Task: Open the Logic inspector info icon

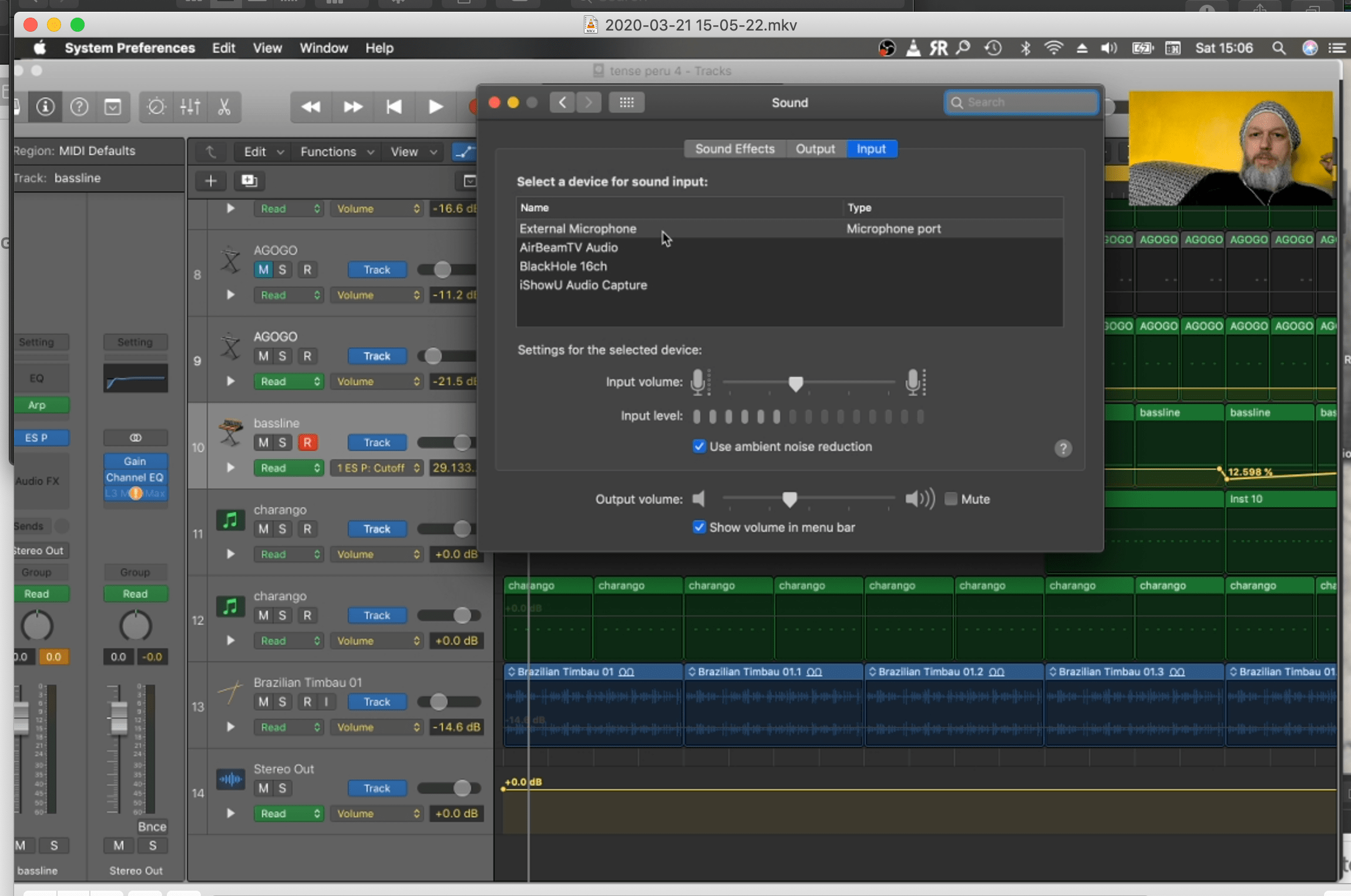Action: click(45, 107)
